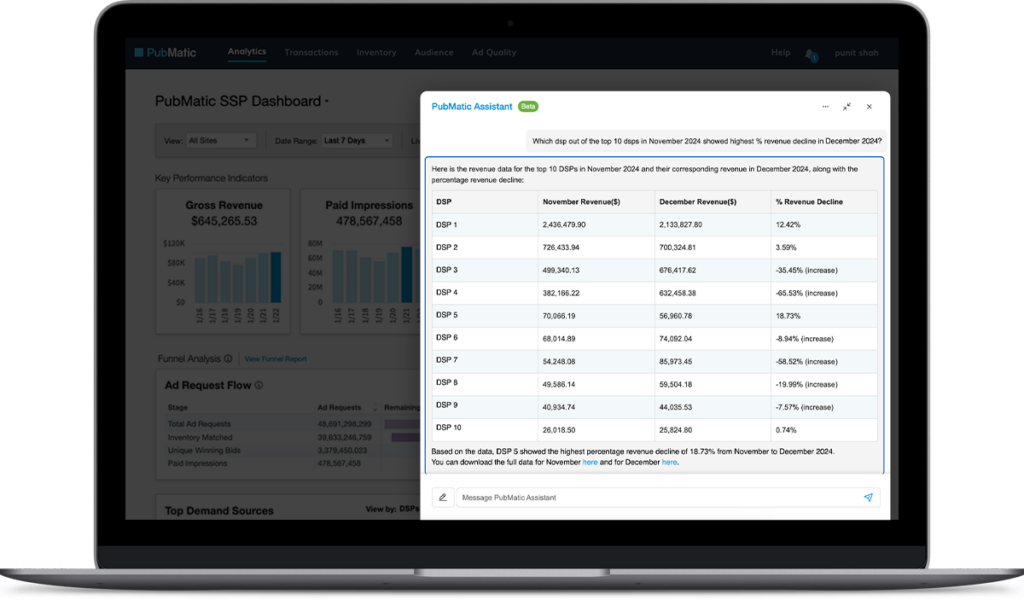
Task: Click the user question message bubble
Action: click(x=707, y=141)
